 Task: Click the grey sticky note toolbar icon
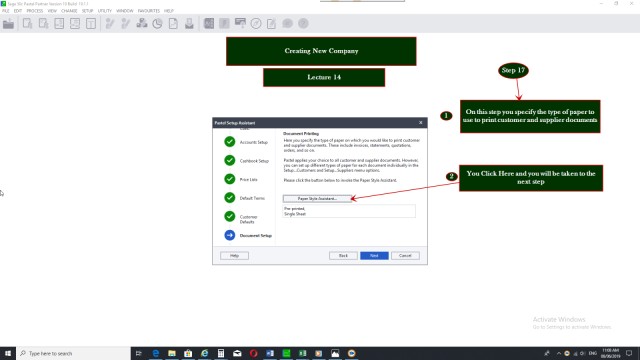coord(224,24)
